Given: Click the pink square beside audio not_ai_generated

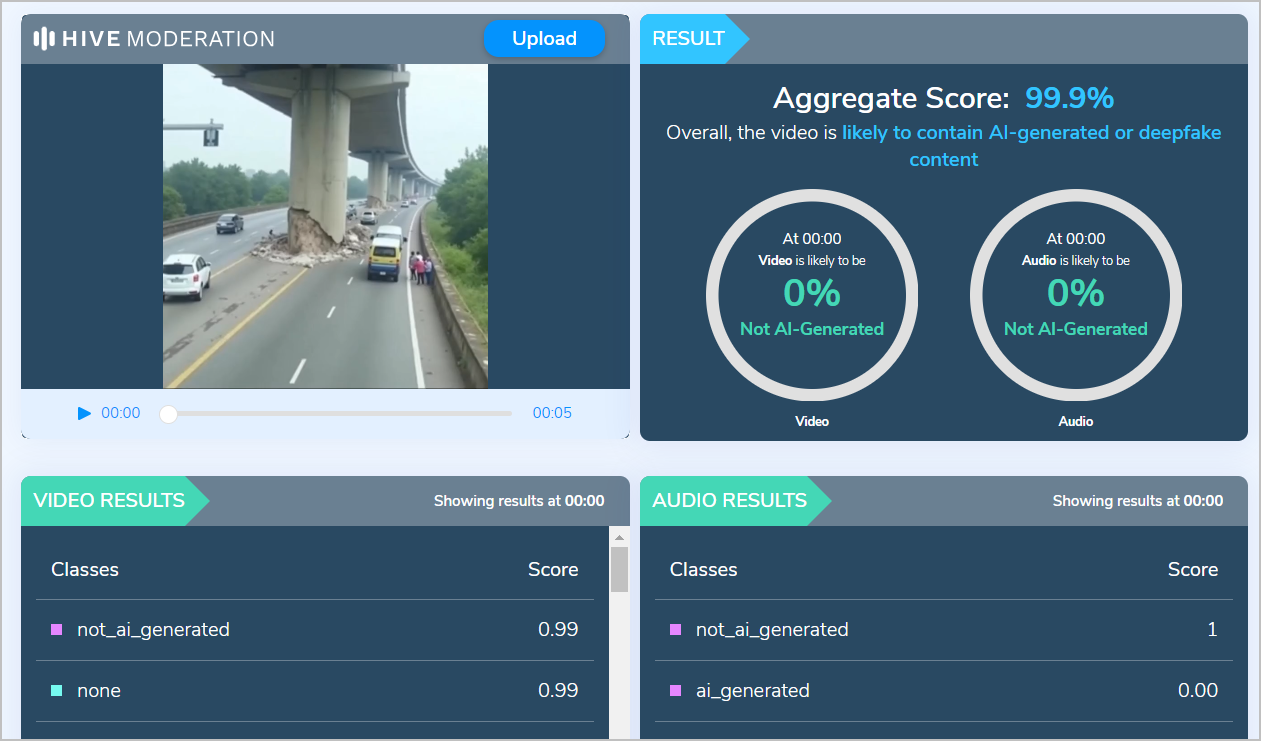Looking at the screenshot, I should pos(676,630).
